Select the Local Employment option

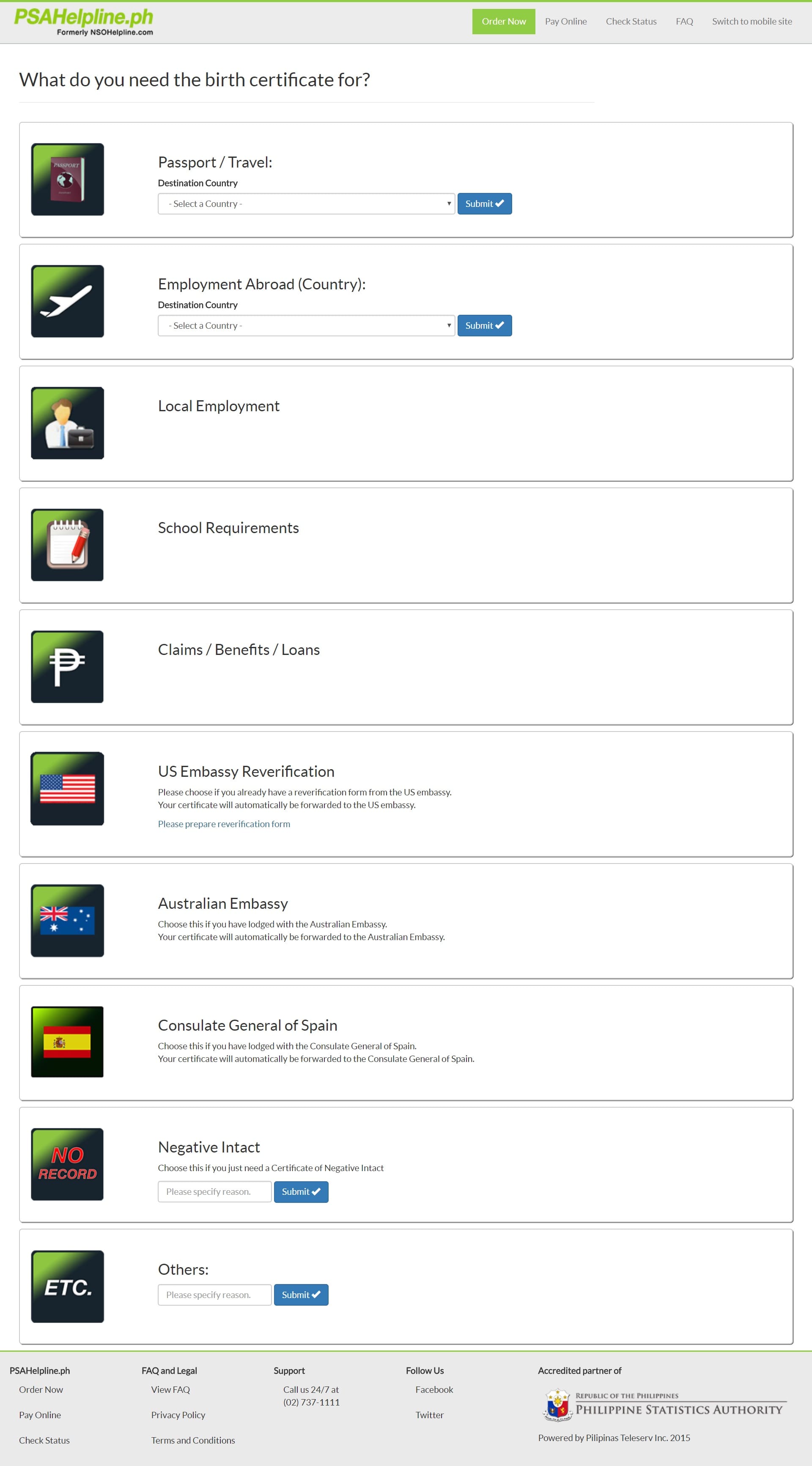coord(219,406)
